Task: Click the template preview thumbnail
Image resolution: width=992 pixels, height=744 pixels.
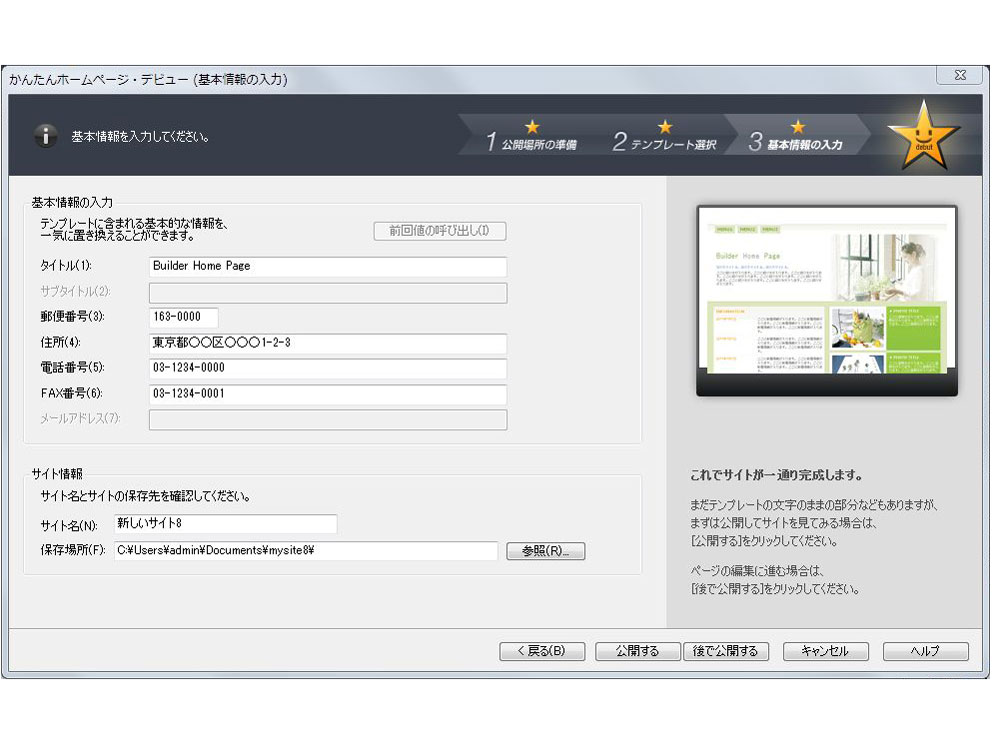Action: tap(826, 300)
